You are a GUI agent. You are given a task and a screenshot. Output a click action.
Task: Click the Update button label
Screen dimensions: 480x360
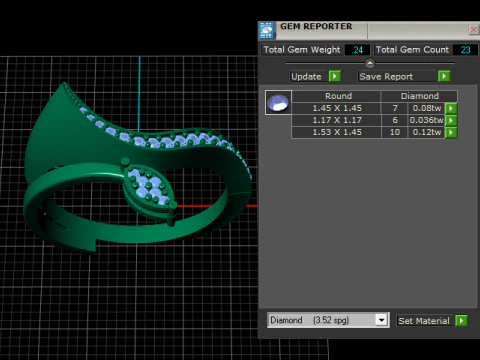point(306,76)
